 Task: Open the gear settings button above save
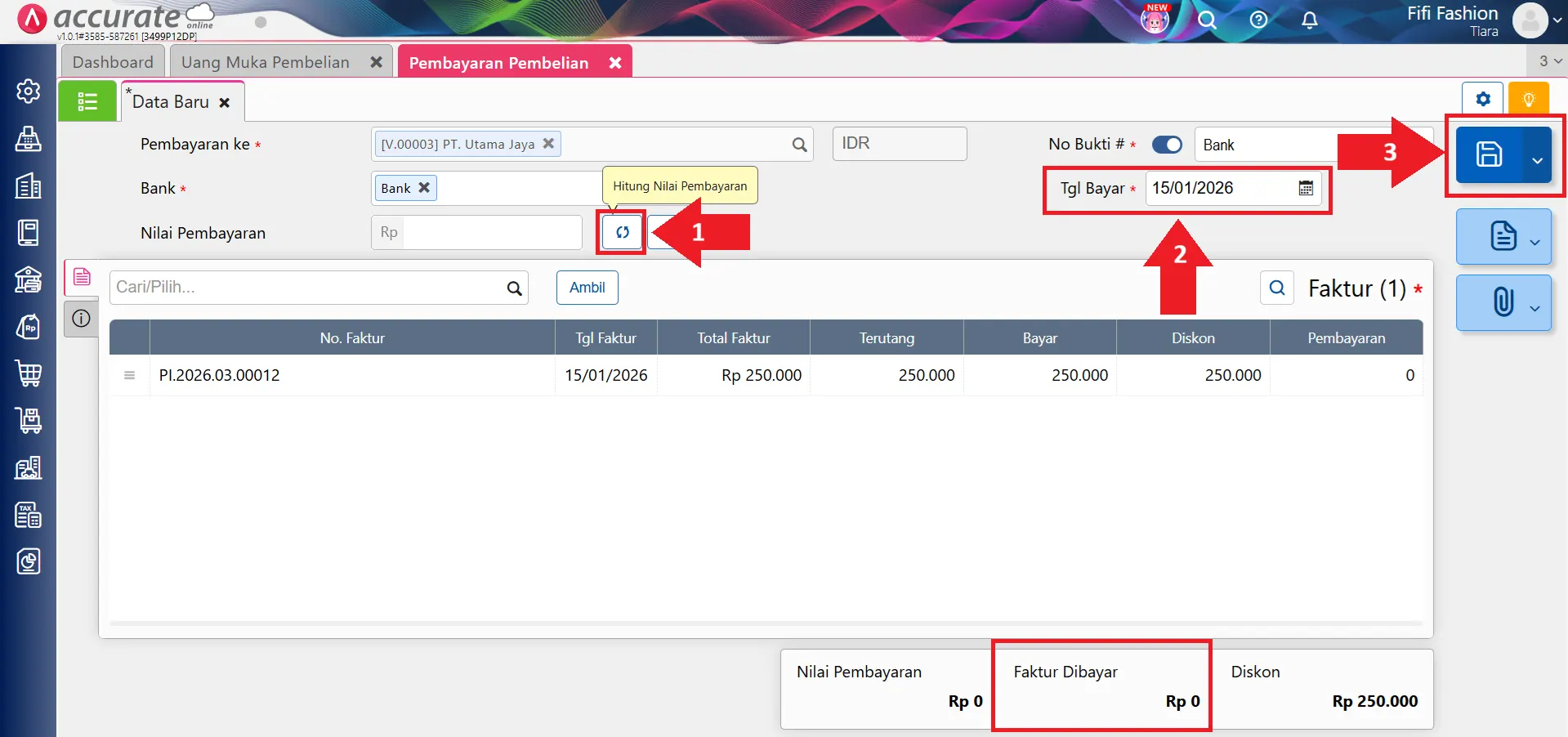coord(1482,99)
